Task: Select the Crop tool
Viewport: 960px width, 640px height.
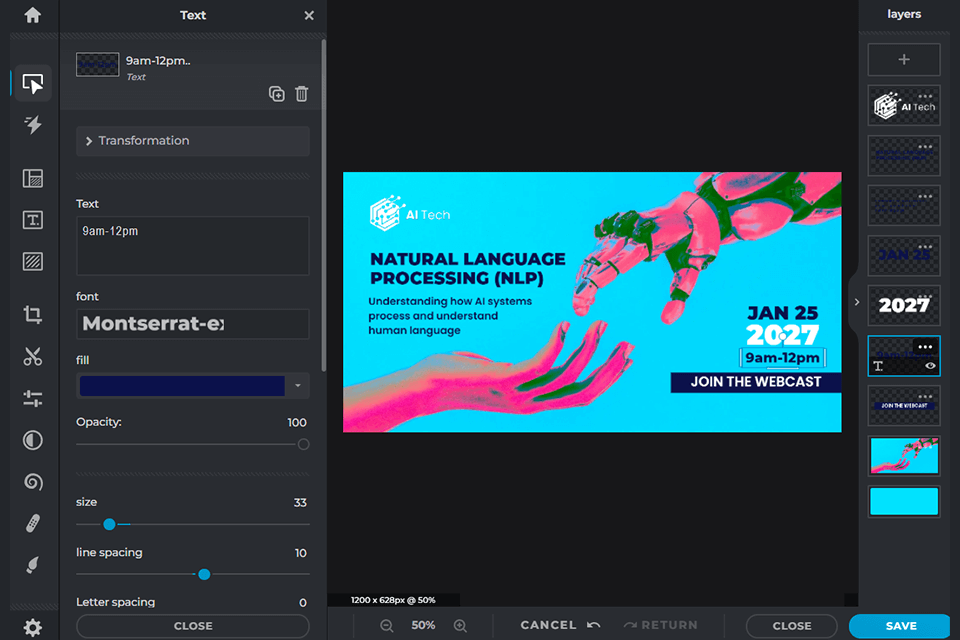Action: 32,315
